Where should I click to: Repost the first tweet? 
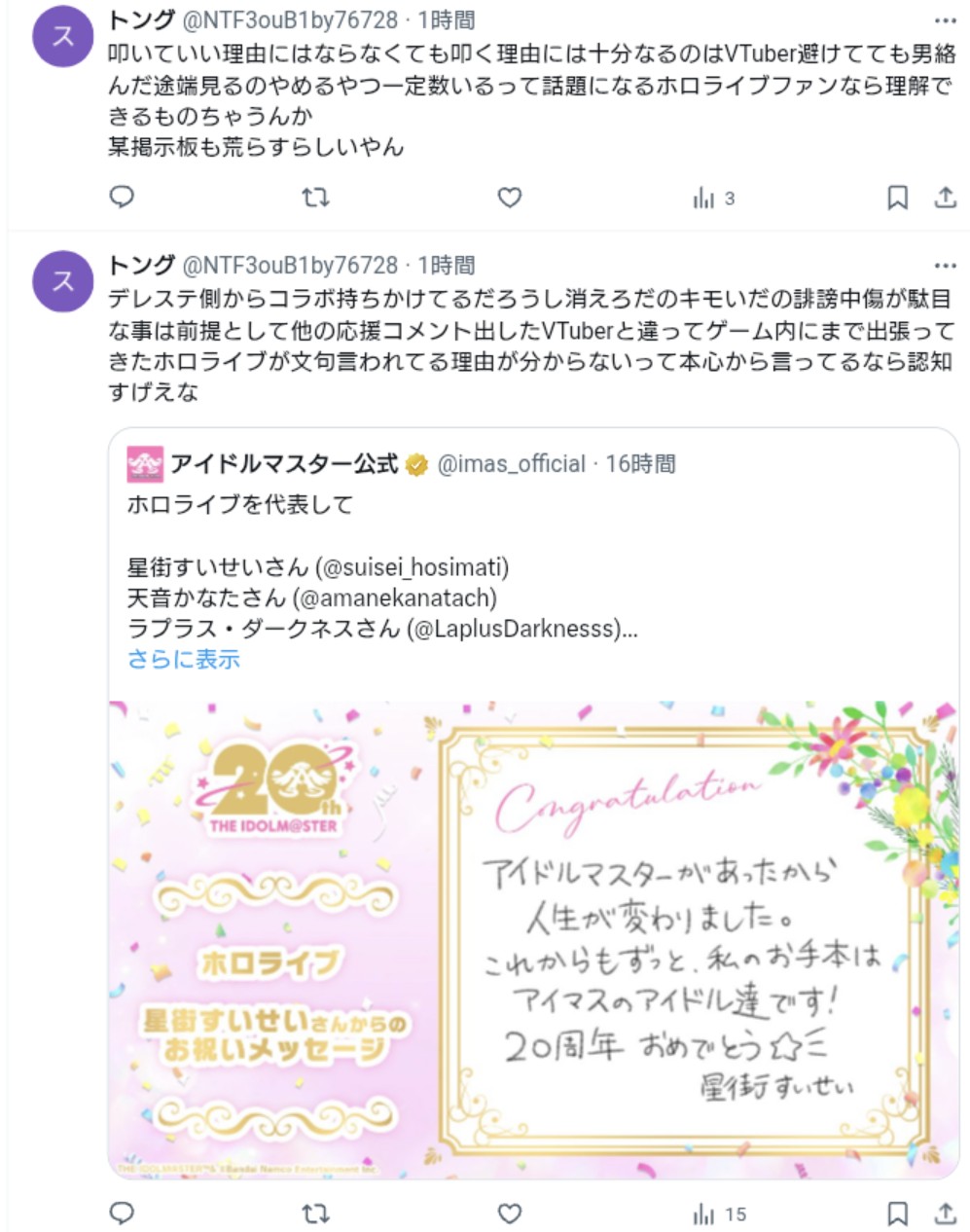click(315, 198)
